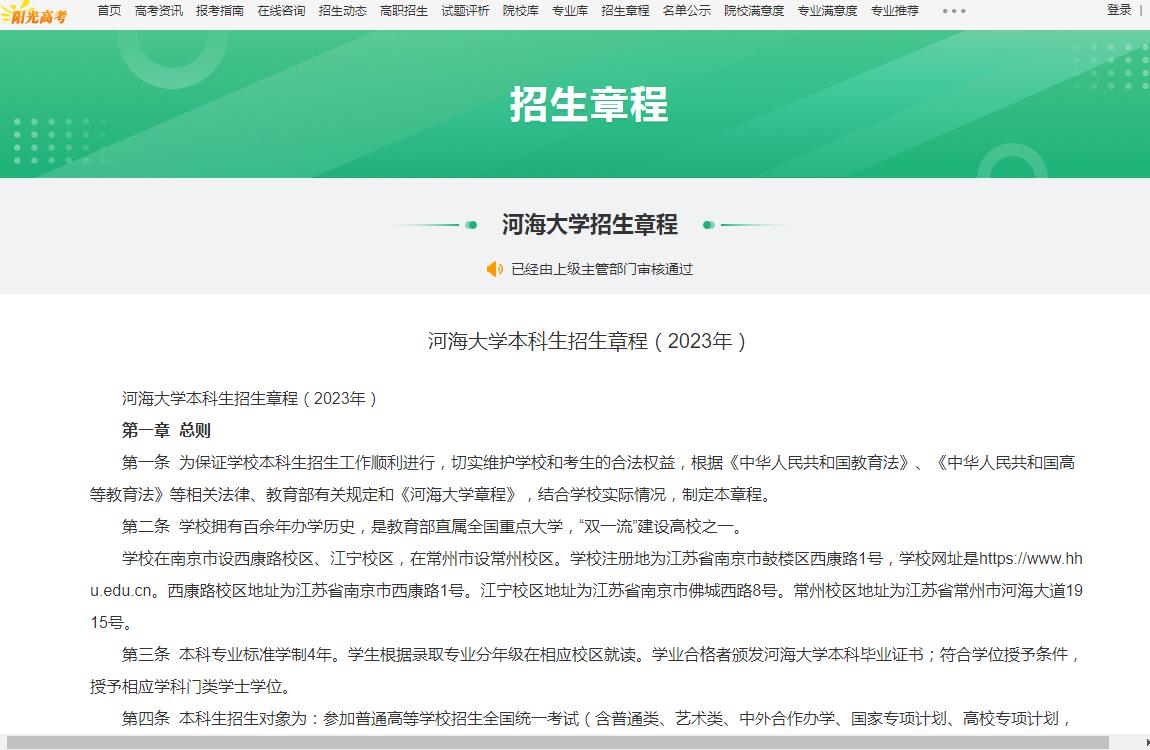Select 报考指南 from the top navigation

pos(220,10)
